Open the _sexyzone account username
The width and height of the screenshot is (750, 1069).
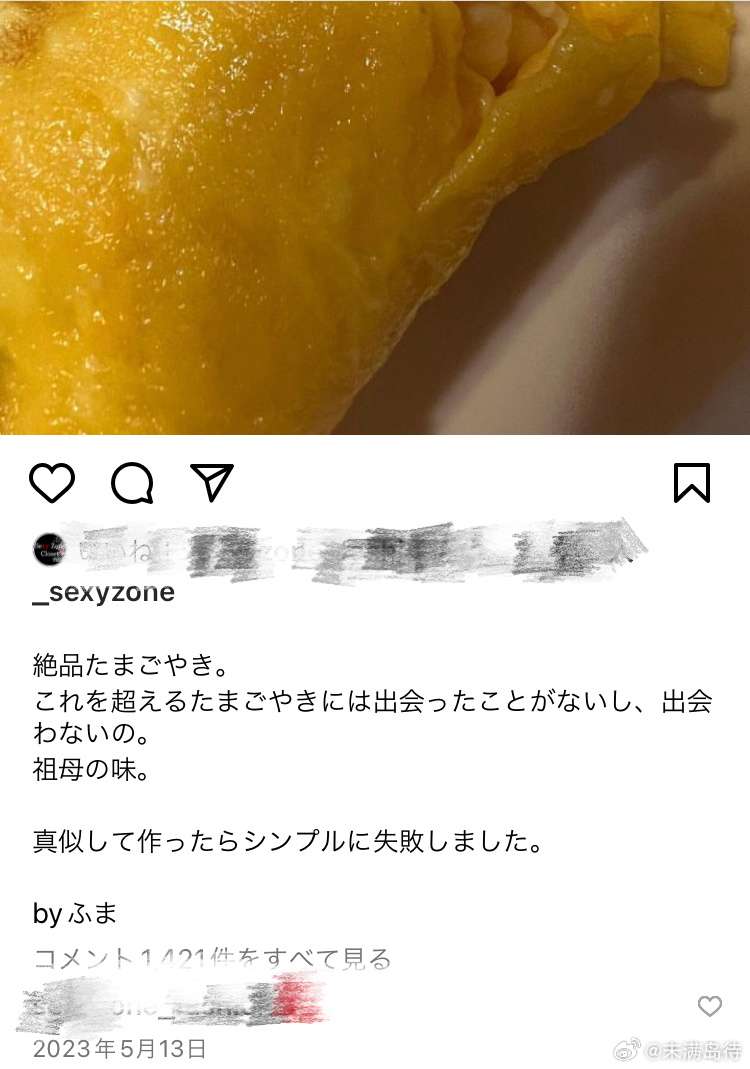[104, 592]
